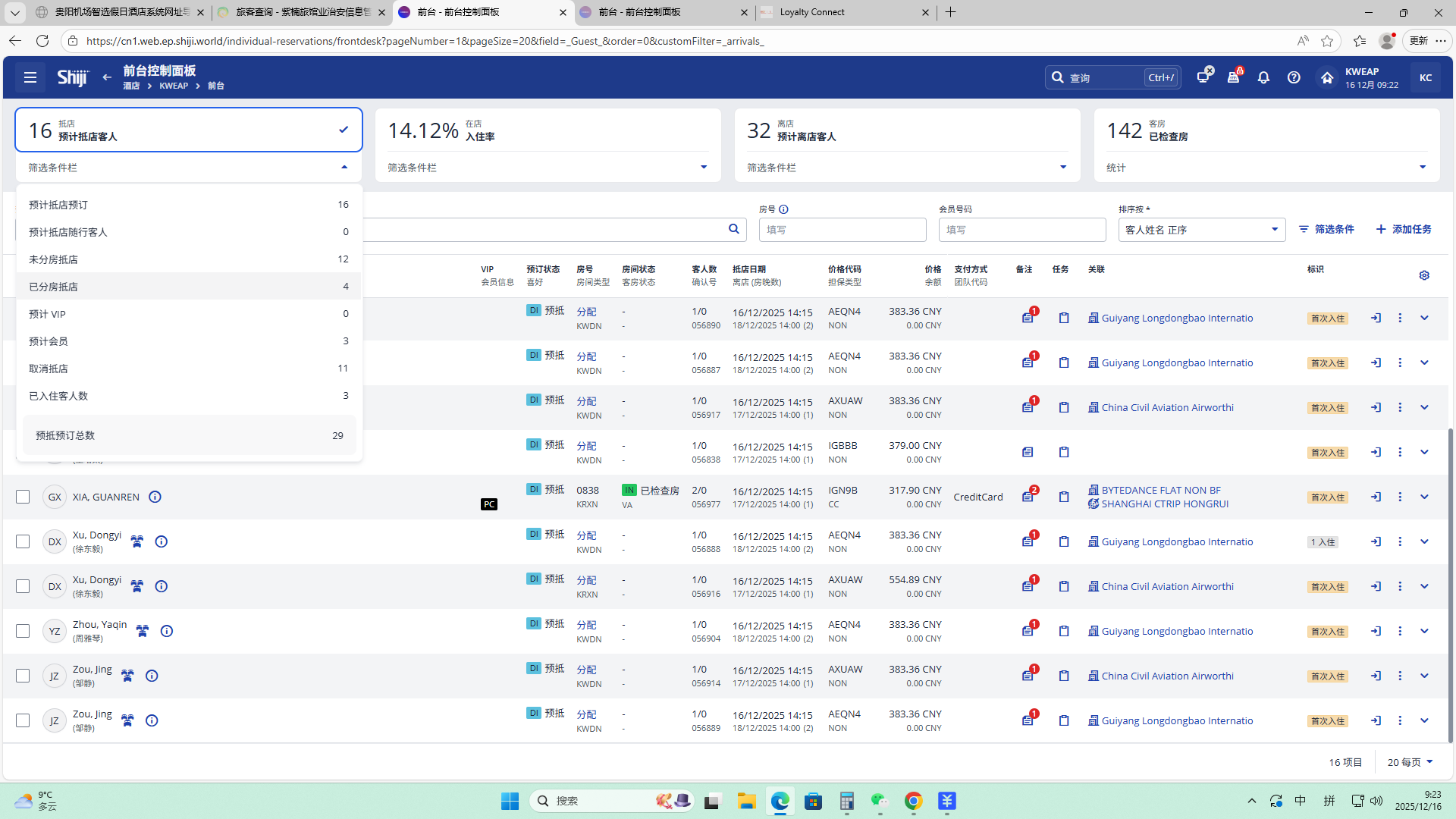1456x819 pixels.
Task: Click the 房号 input field
Action: pos(842,230)
